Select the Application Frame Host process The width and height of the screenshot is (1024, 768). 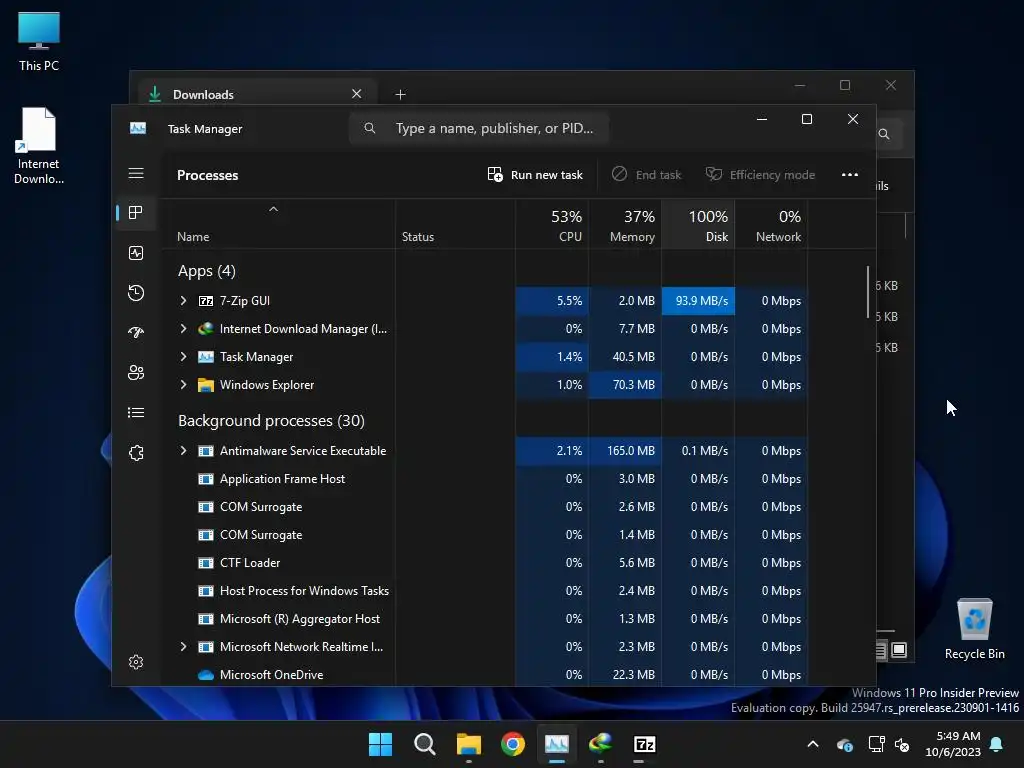pos(484,479)
